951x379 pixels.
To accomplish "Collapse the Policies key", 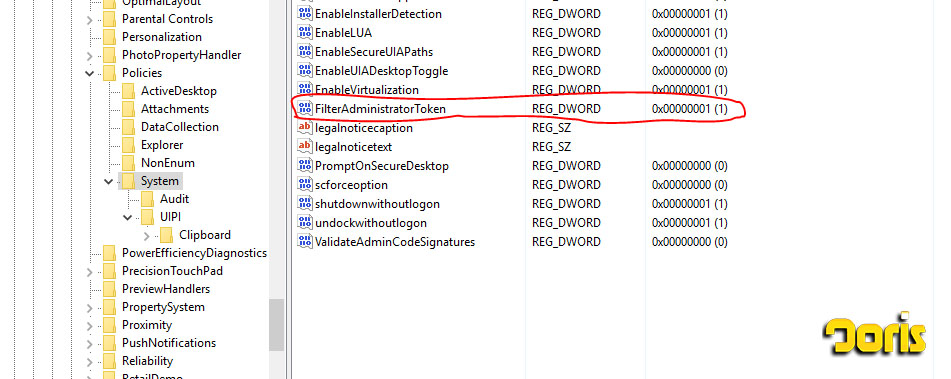I will tap(90, 73).
